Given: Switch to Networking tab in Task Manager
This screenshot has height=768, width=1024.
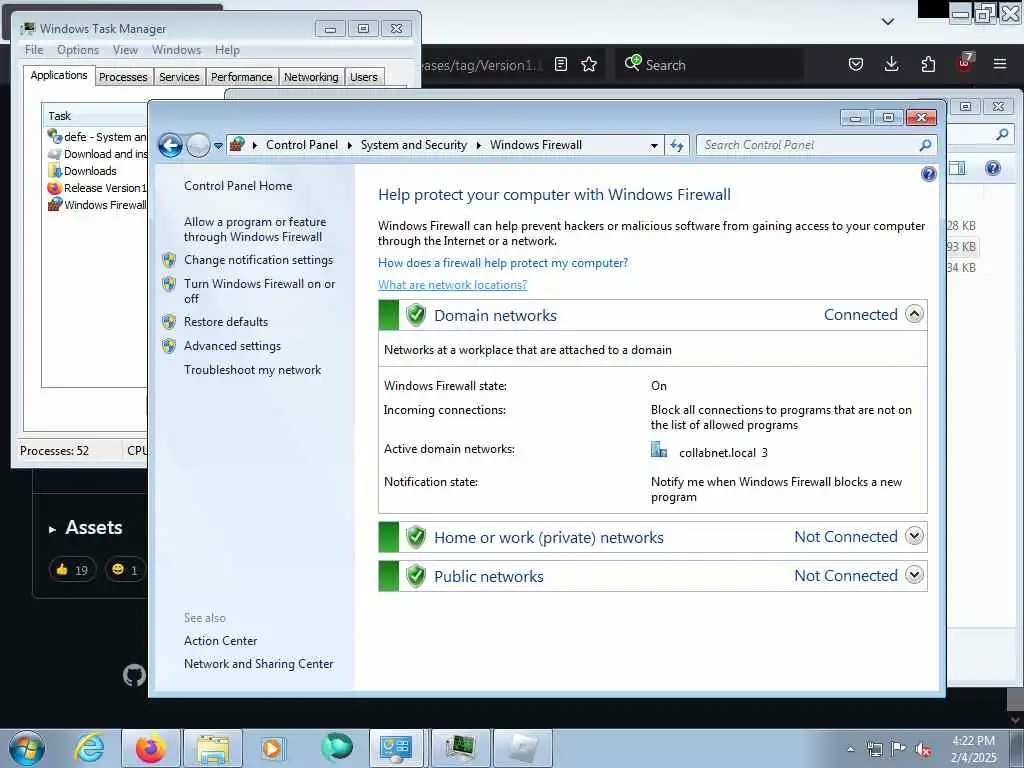Looking at the screenshot, I should coord(312,77).
